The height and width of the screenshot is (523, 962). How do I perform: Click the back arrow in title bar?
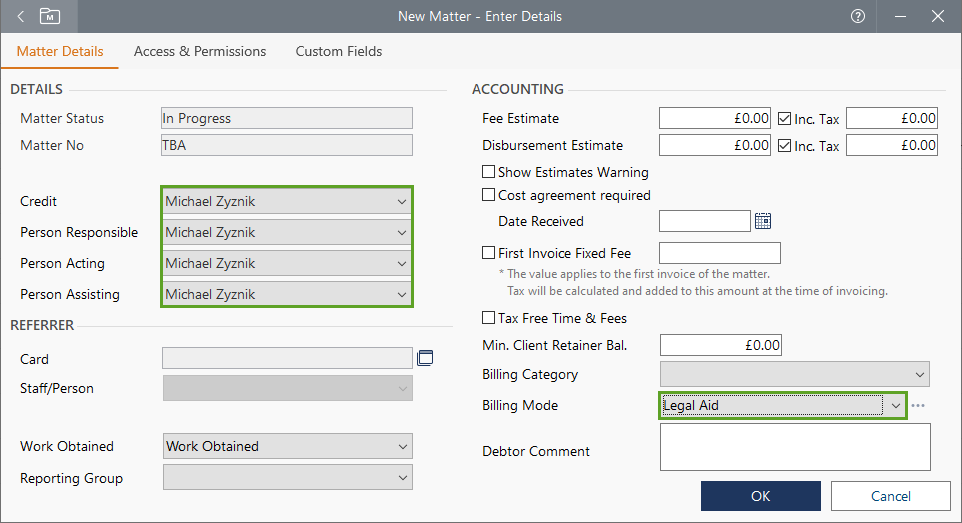click(21, 16)
